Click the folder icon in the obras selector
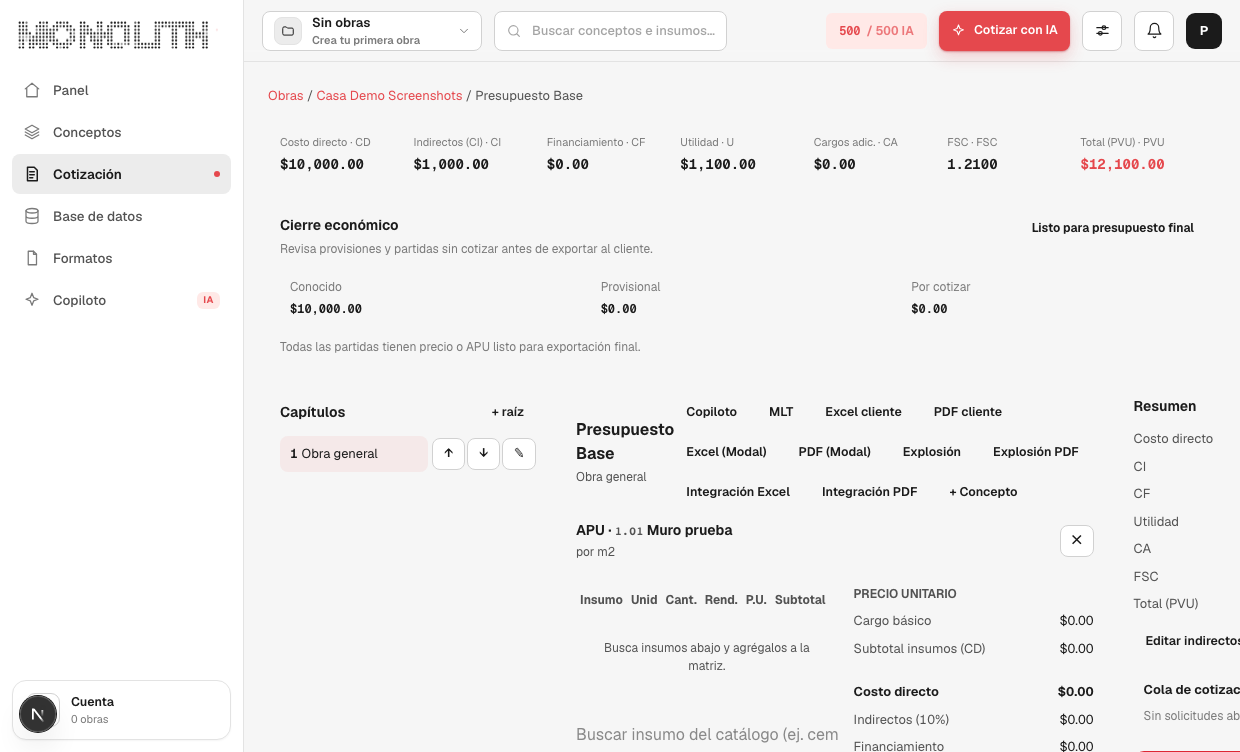The height and width of the screenshot is (752, 1240). pyautogui.click(x=288, y=31)
